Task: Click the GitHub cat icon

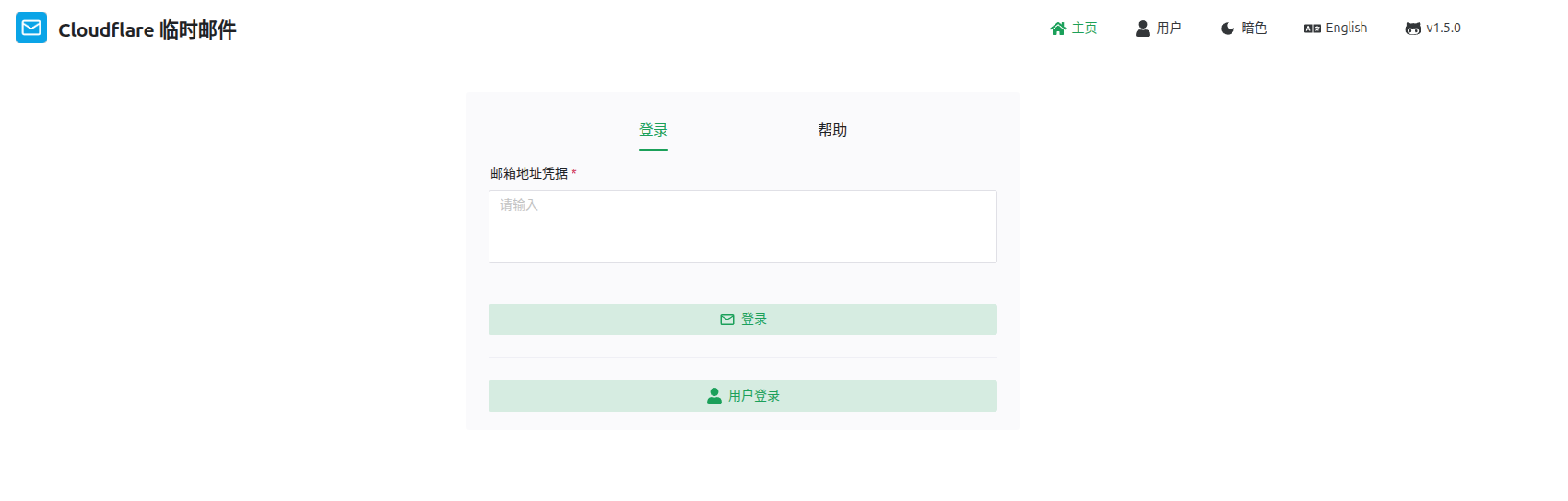Action: pyautogui.click(x=1412, y=29)
